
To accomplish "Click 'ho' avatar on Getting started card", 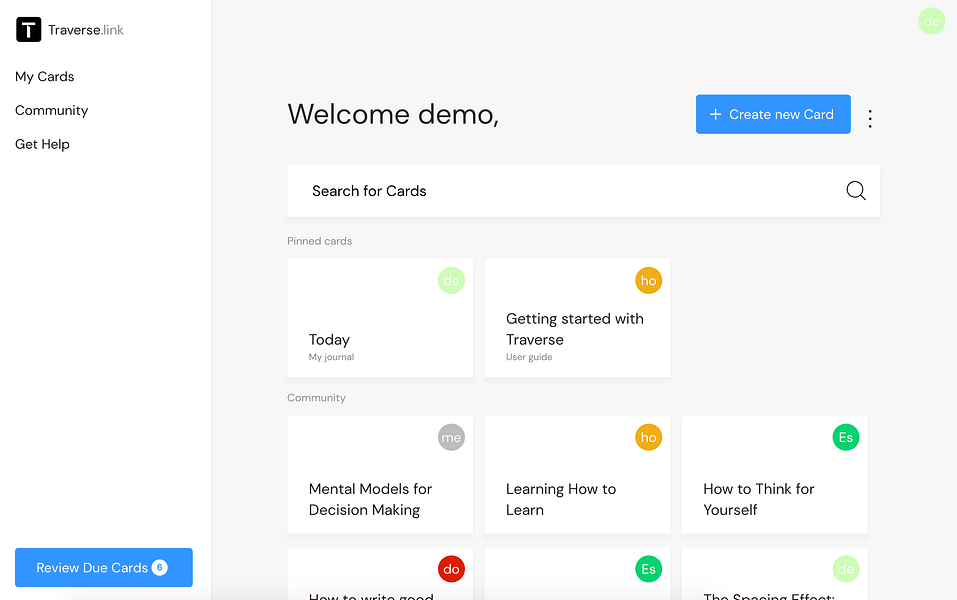I will coord(648,281).
